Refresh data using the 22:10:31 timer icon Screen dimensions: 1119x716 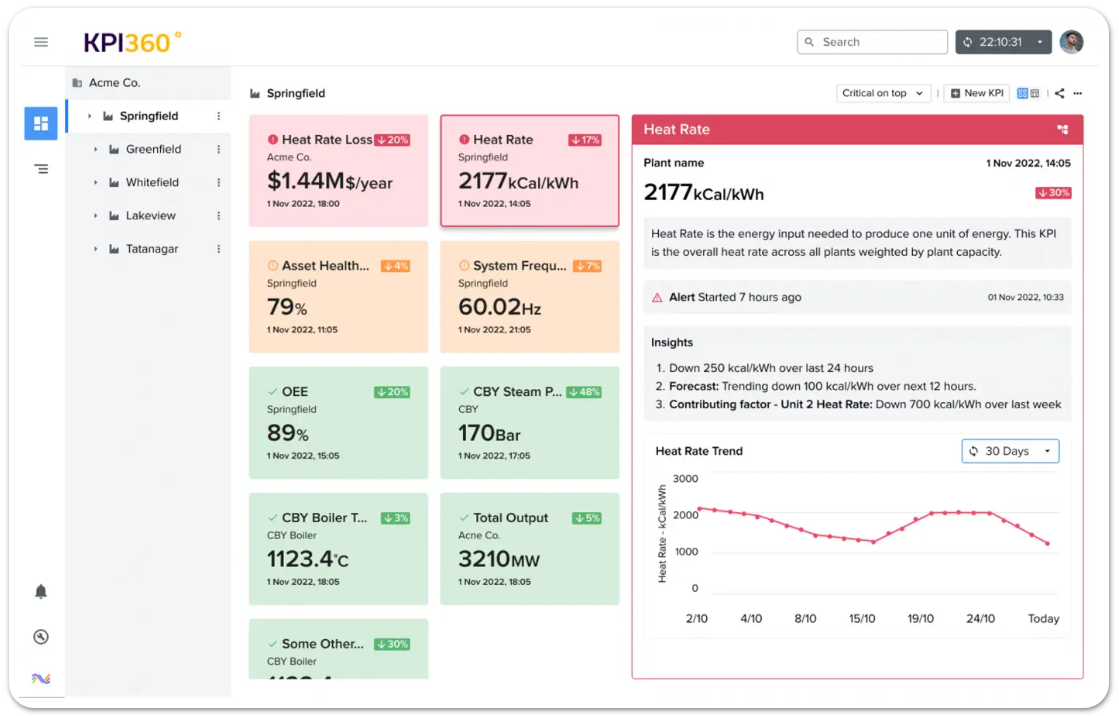[x=967, y=41]
